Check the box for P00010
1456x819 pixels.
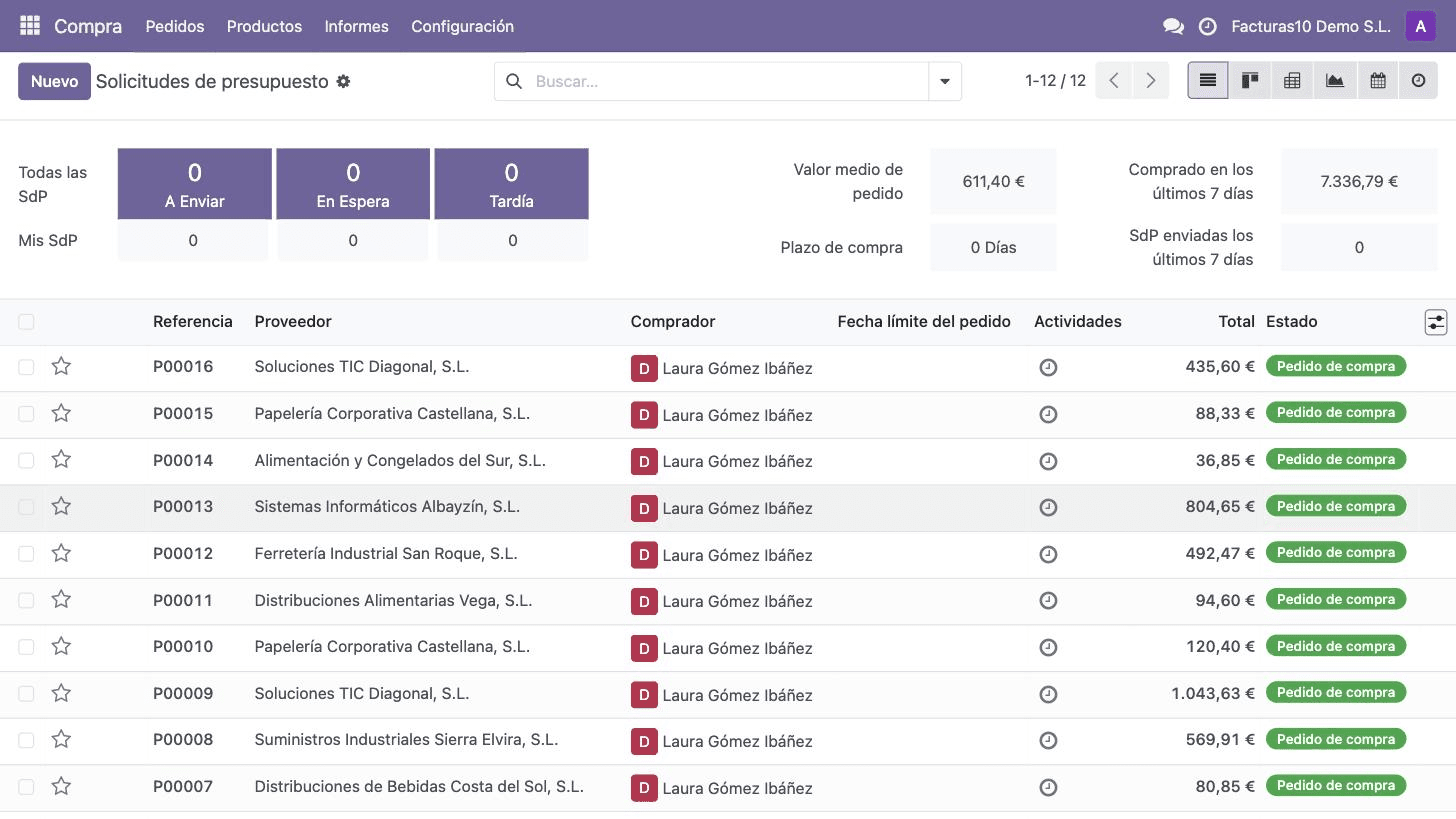pos(26,647)
